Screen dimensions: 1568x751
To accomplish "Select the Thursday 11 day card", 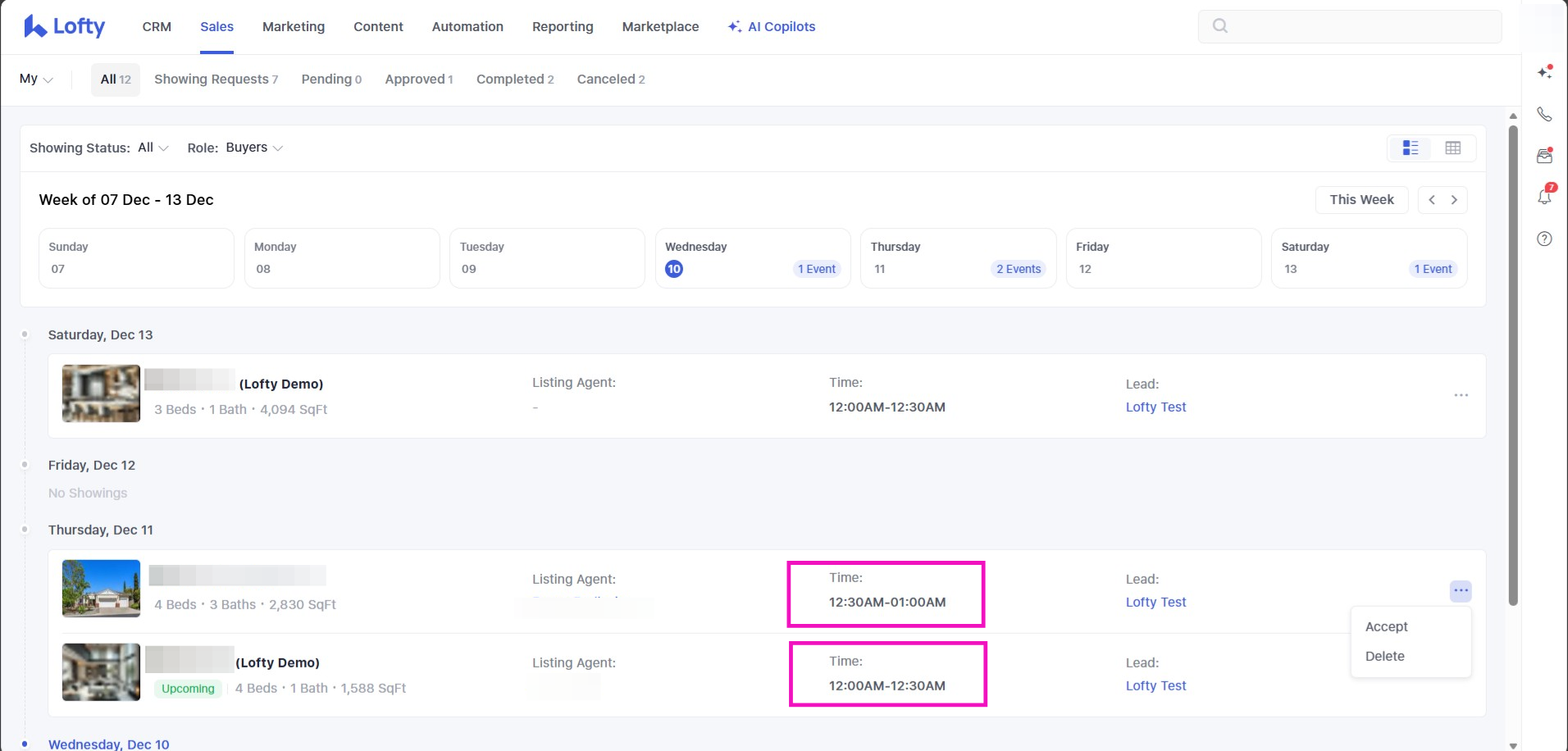I will 958,258.
